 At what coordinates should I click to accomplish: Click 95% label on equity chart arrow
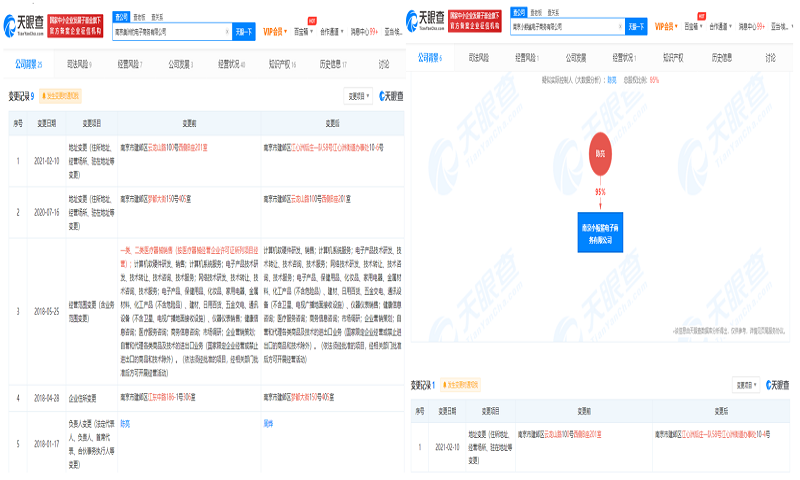[x=600, y=192]
